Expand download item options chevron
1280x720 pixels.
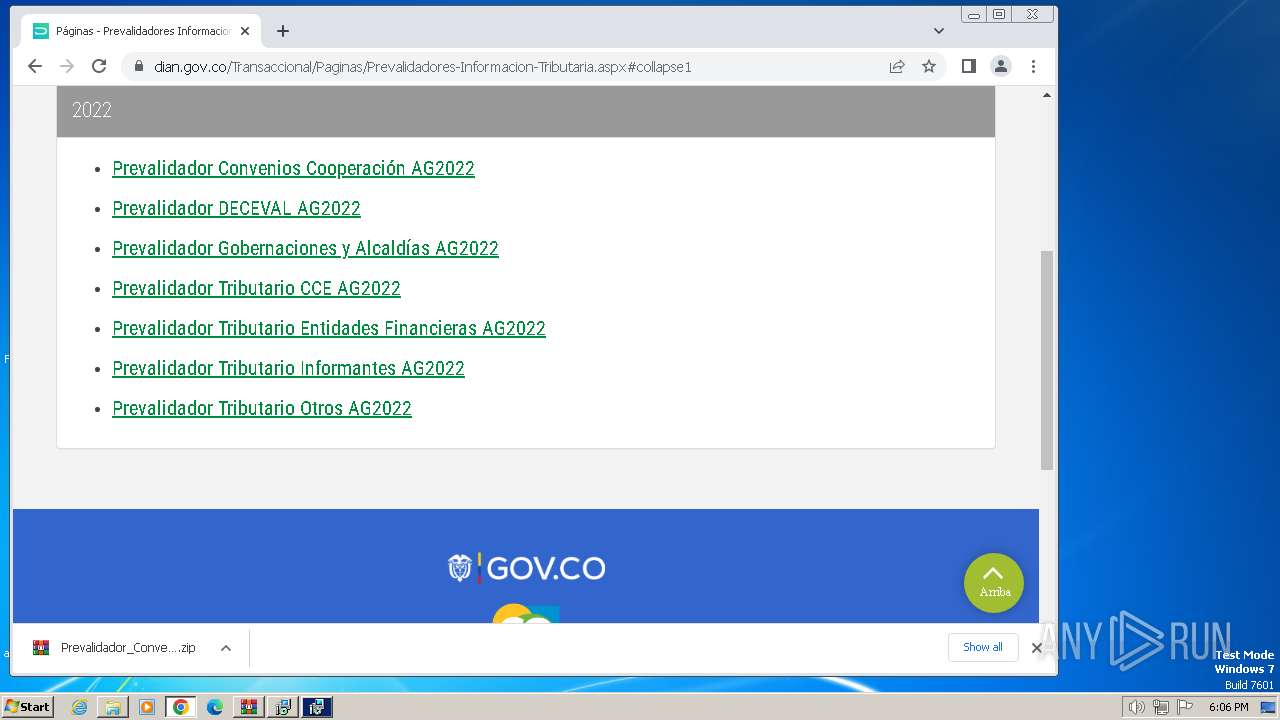tap(226, 648)
